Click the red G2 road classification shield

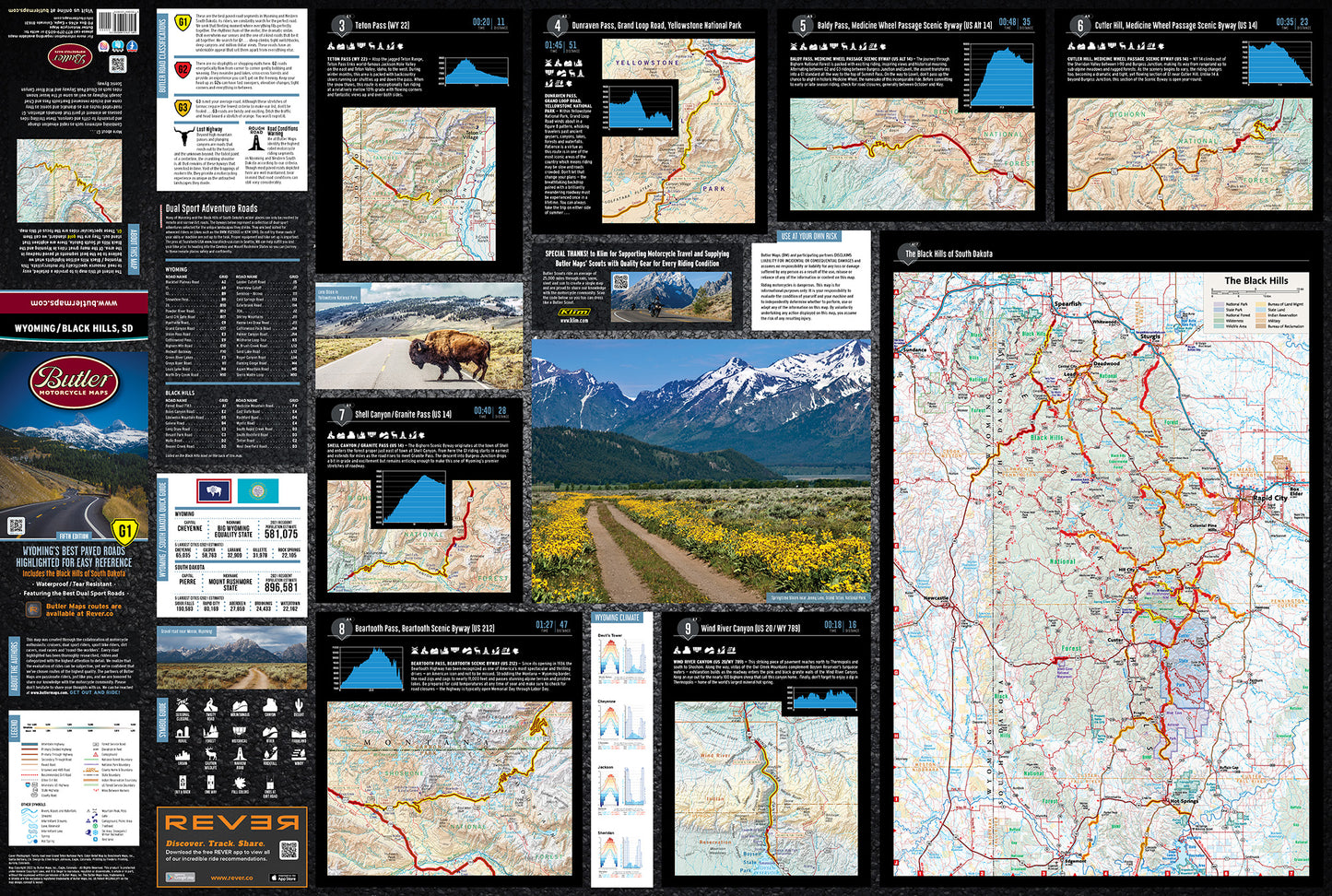pyautogui.click(x=183, y=68)
